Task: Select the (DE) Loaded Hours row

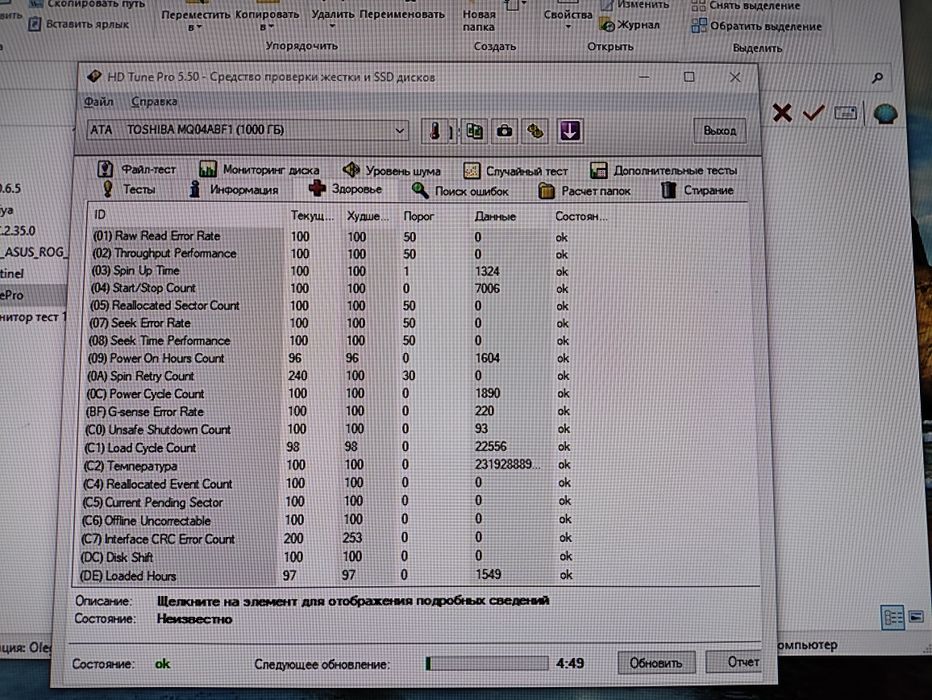Action: (x=326, y=575)
